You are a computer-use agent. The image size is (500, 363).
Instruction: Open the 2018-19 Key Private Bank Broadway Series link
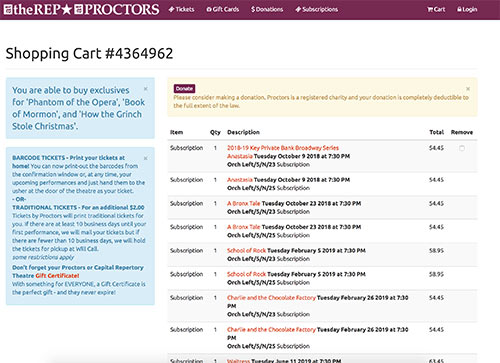(283, 148)
